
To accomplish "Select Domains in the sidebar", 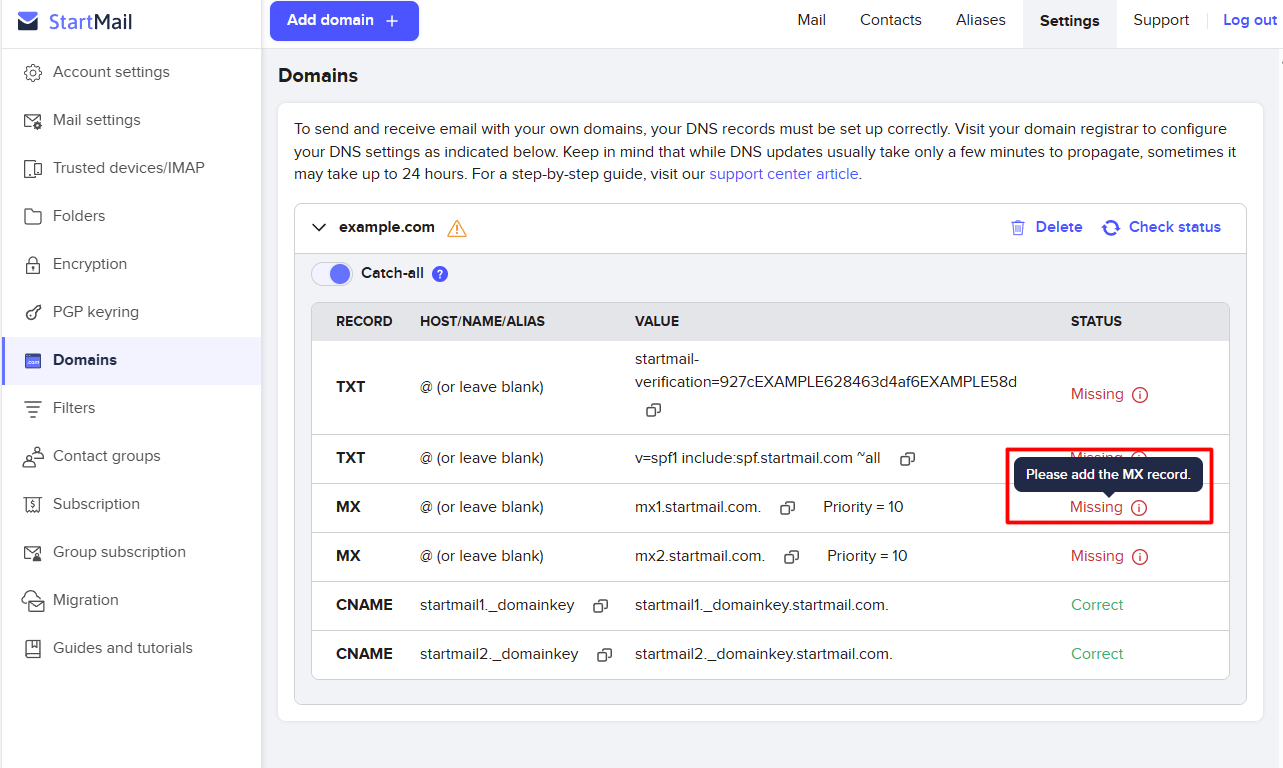I will click(131, 361).
